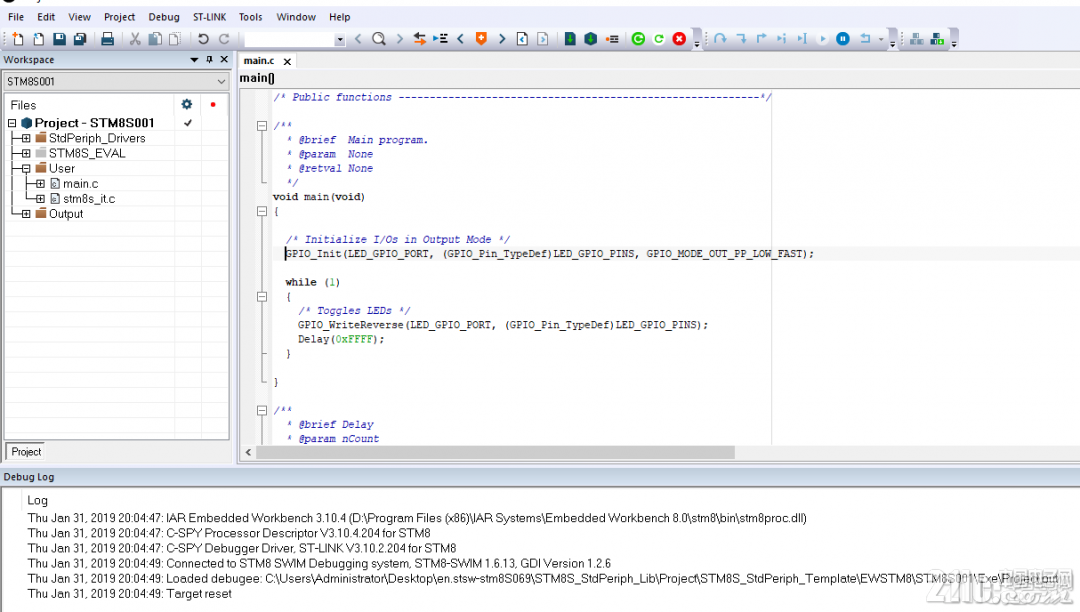
Task: Expand the Output folder
Action: coord(26,214)
